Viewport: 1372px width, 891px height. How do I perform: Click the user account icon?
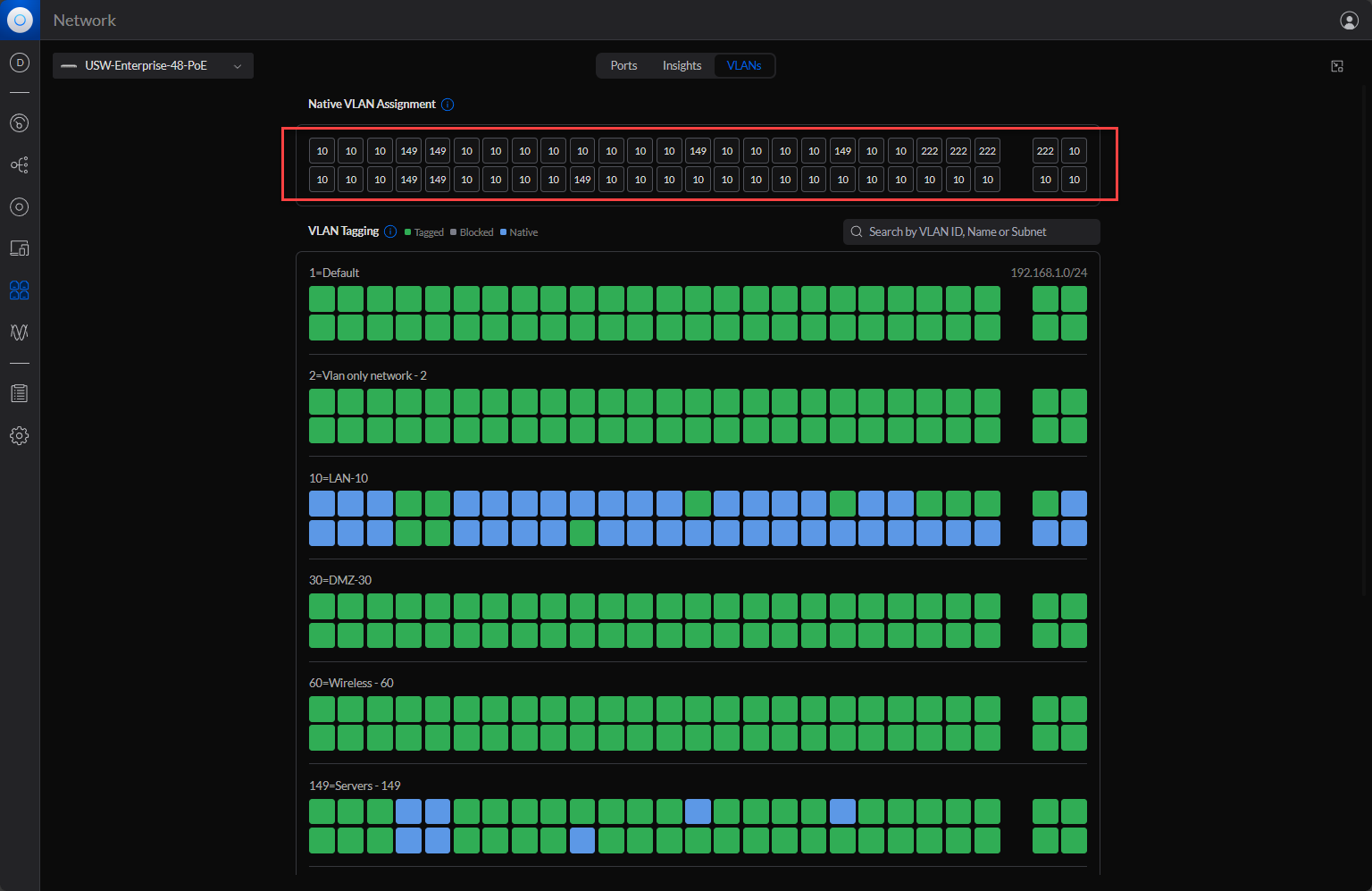pyautogui.click(x=1349, y=21)
